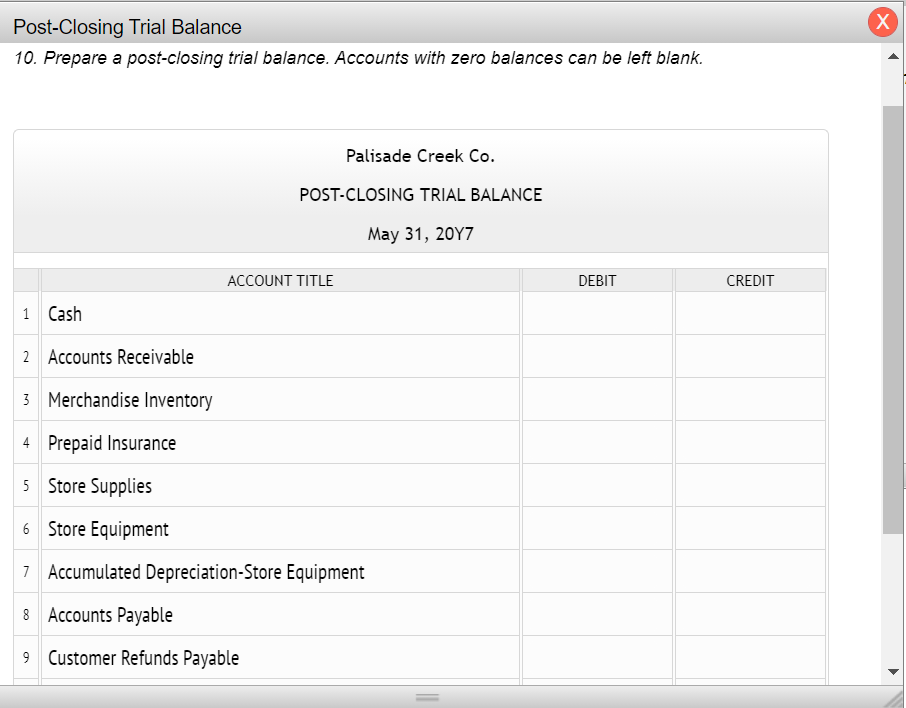Click the Cash credit input cell
This screenshot has height=708, width=906.
pos(750,313)
